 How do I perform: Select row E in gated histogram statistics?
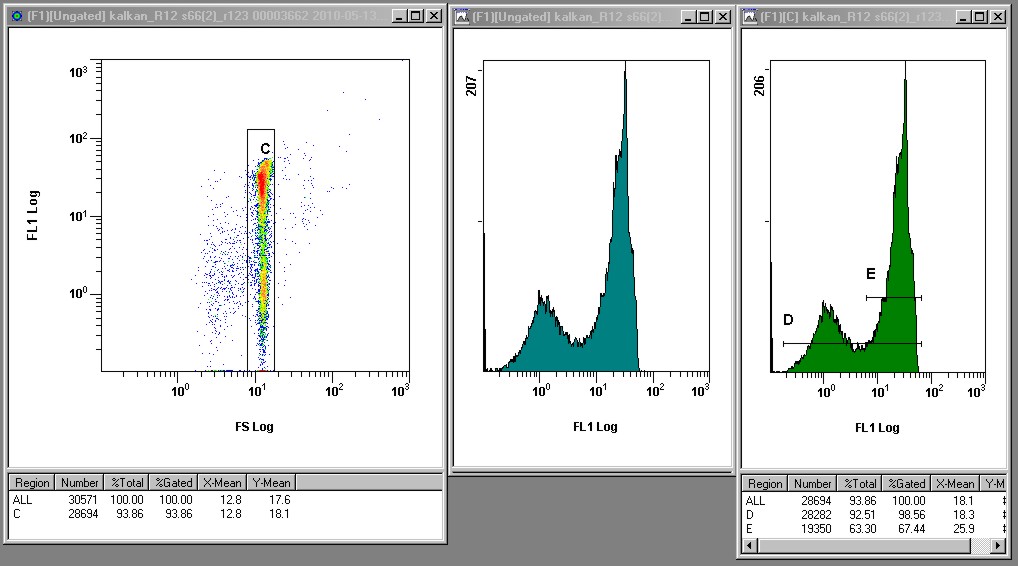pos(751,528)
